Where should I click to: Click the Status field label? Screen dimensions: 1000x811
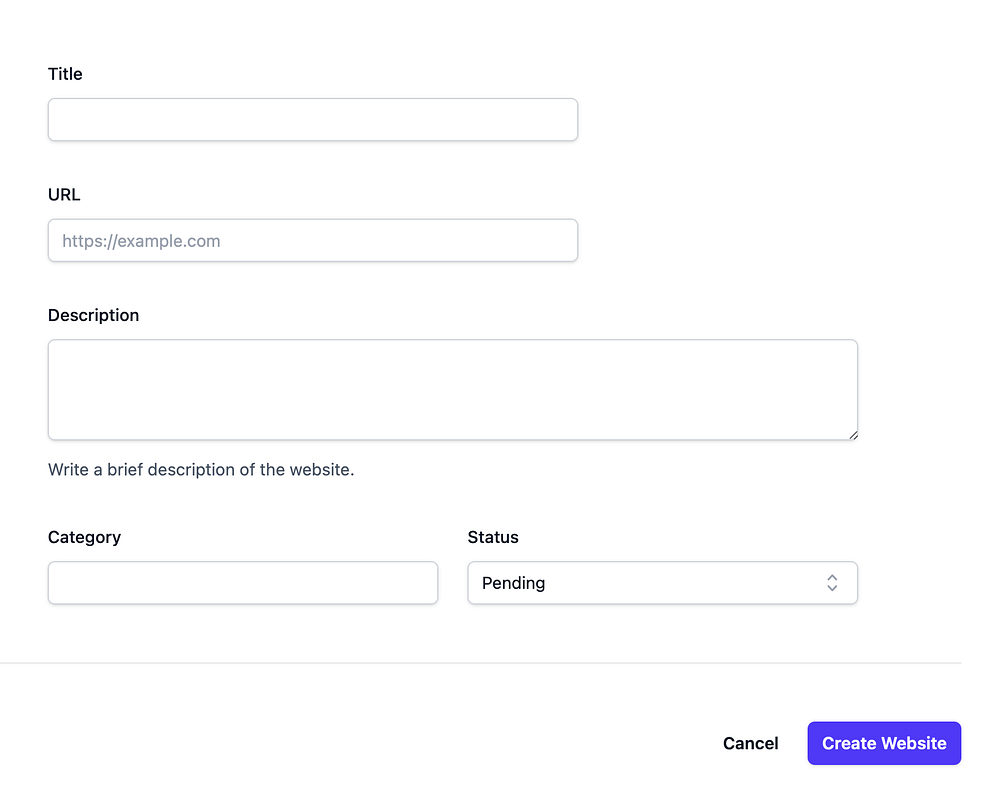493,537
